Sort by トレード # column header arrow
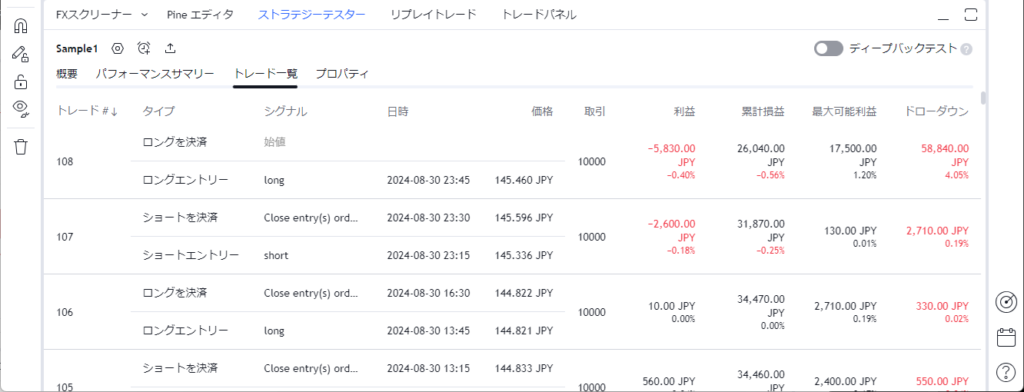The width and height of the screenshot is (1024, 392). (x=115, y=112)
